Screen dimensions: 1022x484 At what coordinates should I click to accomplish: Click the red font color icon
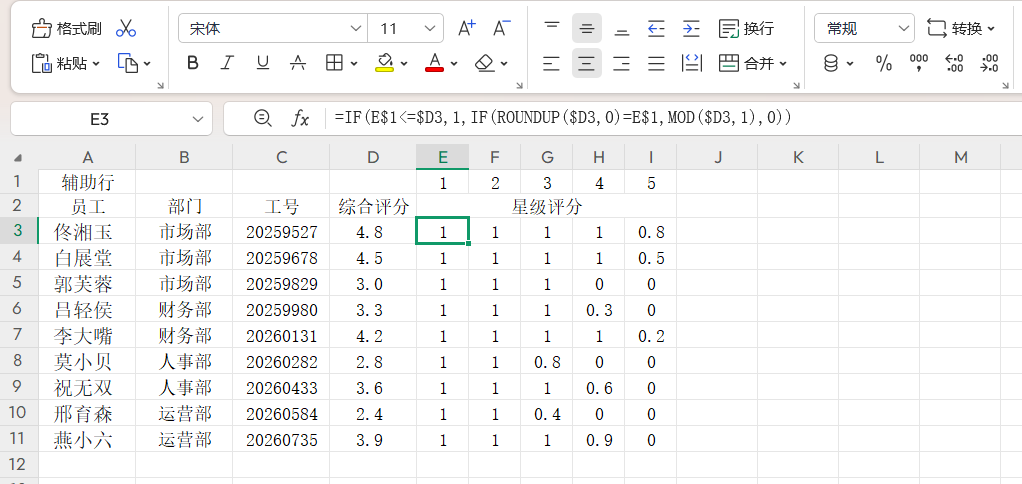coord(434,64)
